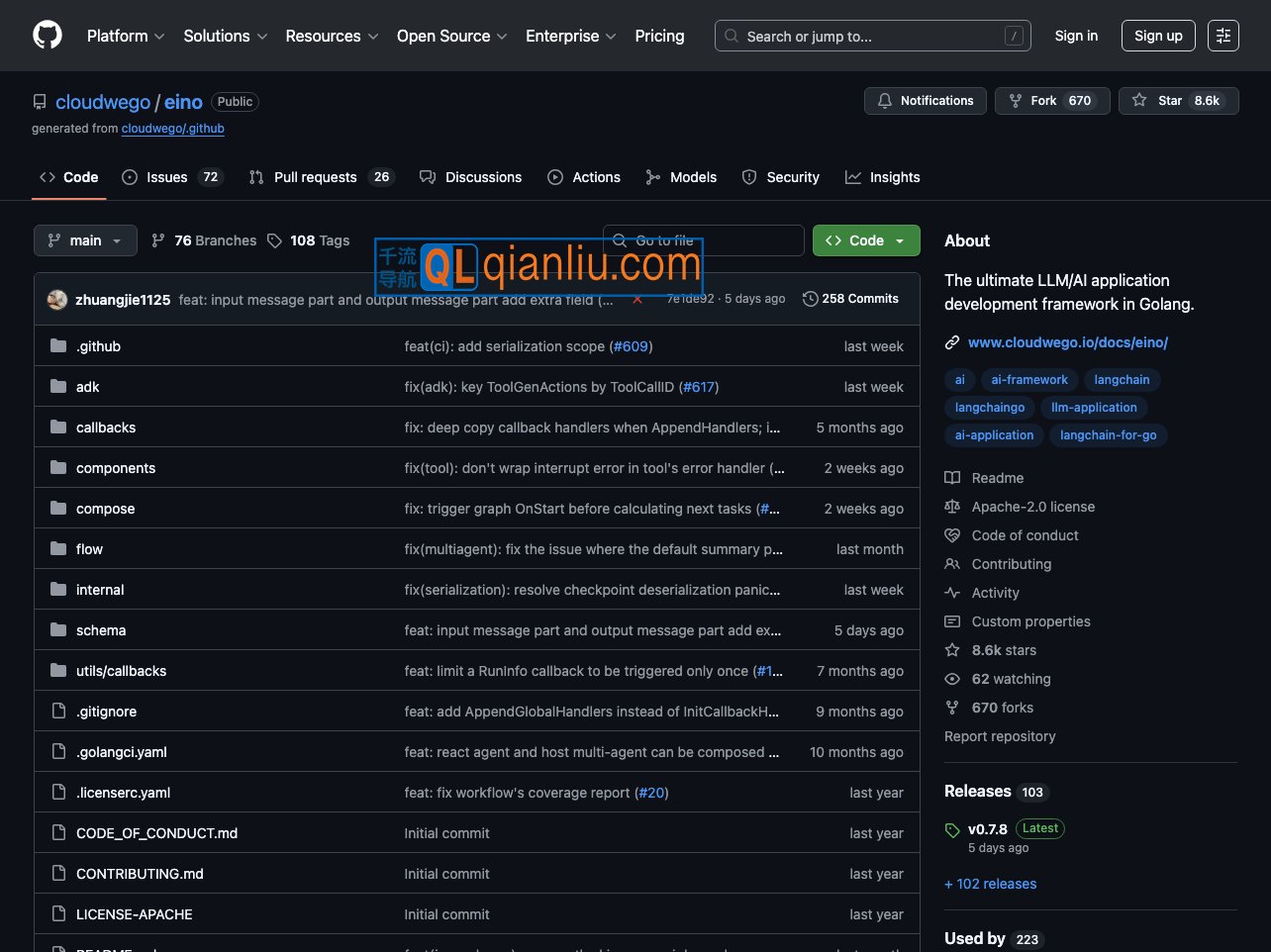Expand the main branch selector

pyautogui.click(x=85, y=240)
